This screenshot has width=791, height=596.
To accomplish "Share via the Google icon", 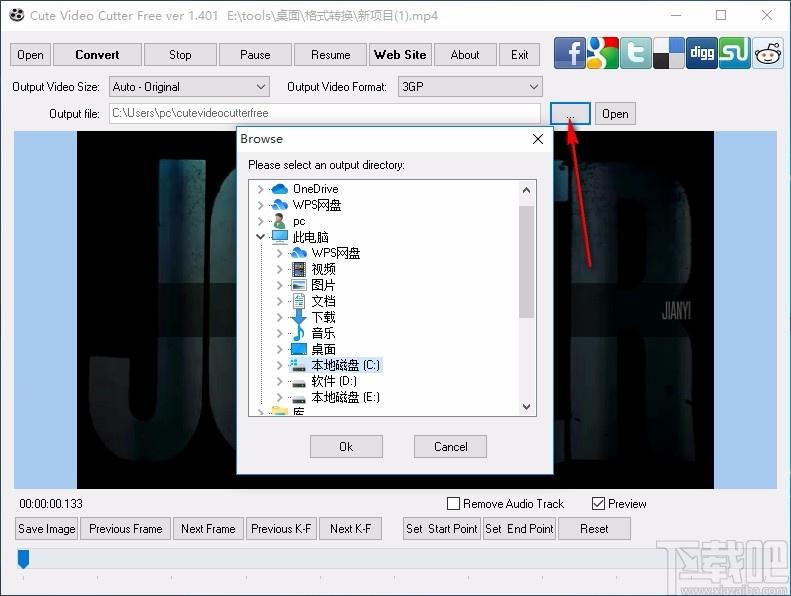I will coord(603,53).
